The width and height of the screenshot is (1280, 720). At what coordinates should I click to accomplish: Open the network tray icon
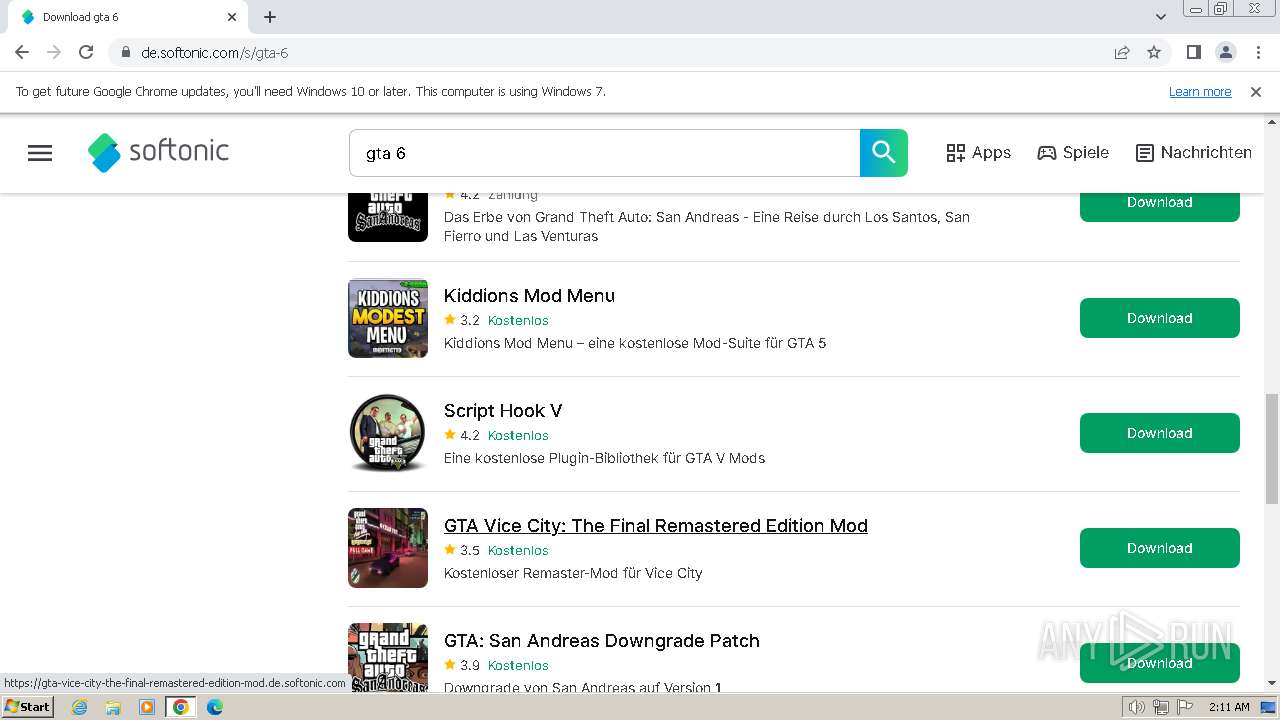click(1161, 707)
